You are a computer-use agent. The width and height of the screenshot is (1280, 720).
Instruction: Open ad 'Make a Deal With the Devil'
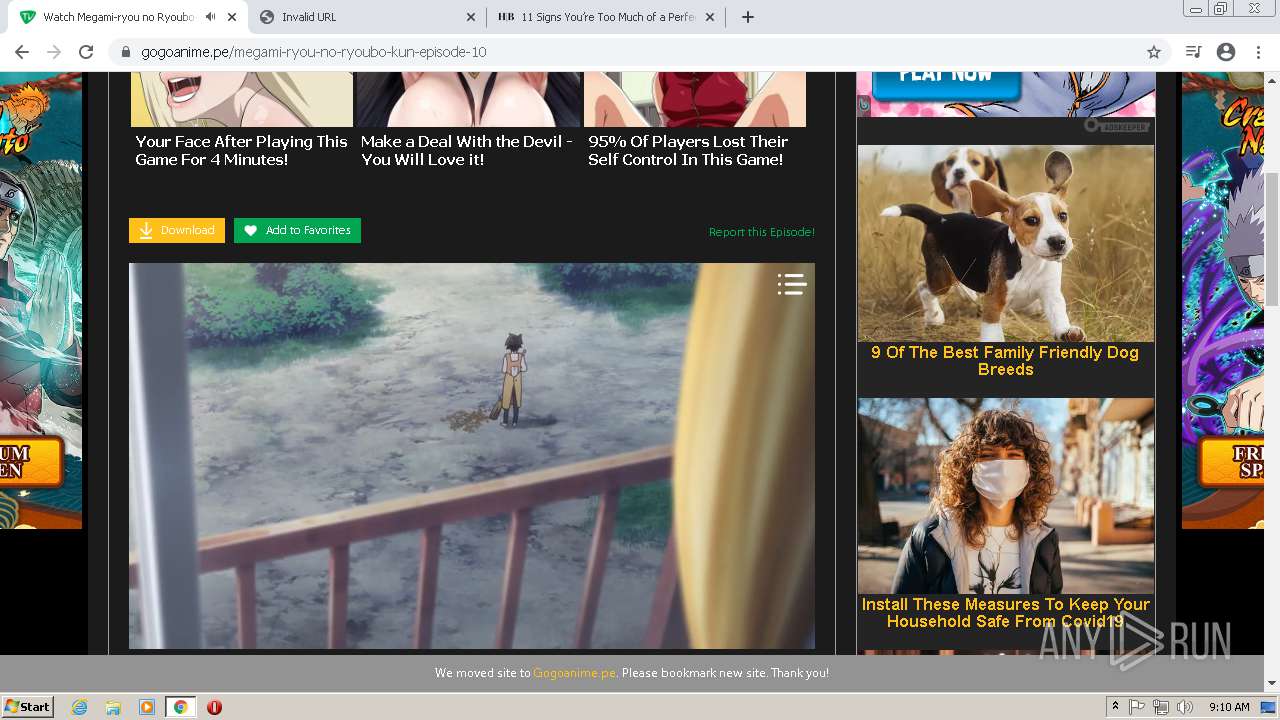[x=467, y=151]
